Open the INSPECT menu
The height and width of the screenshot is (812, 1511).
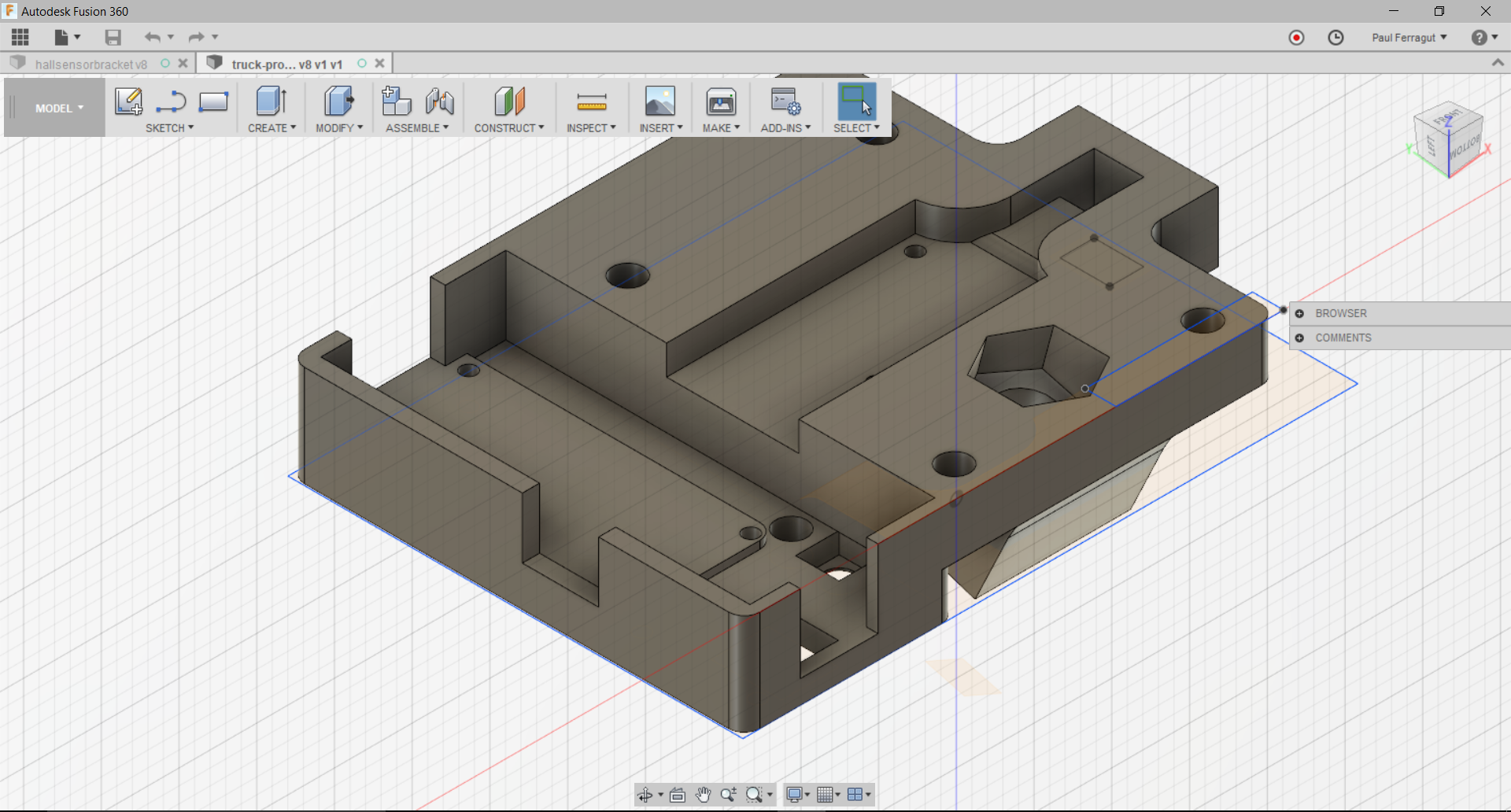(591, 127)
